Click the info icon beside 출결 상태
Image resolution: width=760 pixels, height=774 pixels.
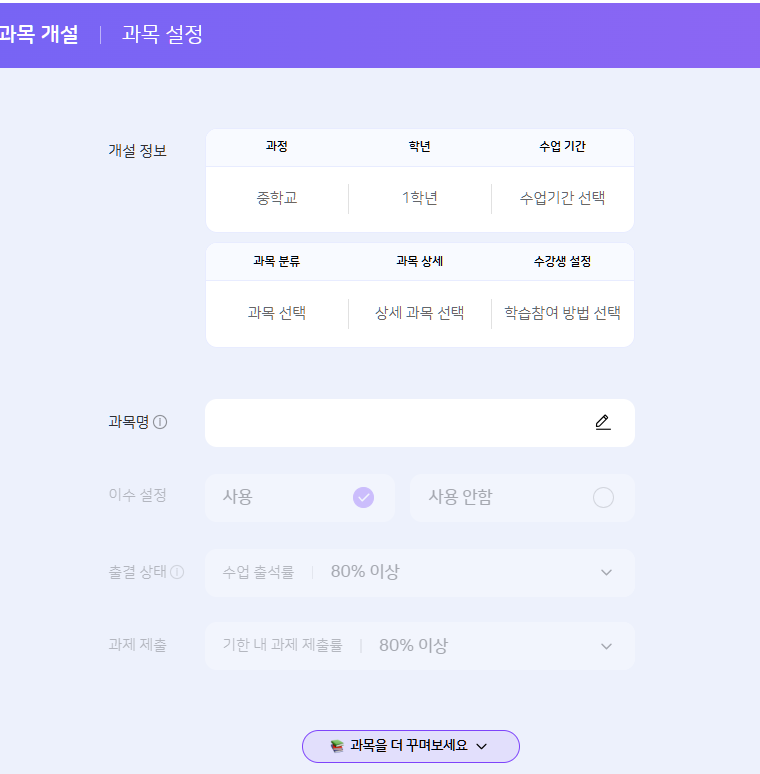[177, 572]
